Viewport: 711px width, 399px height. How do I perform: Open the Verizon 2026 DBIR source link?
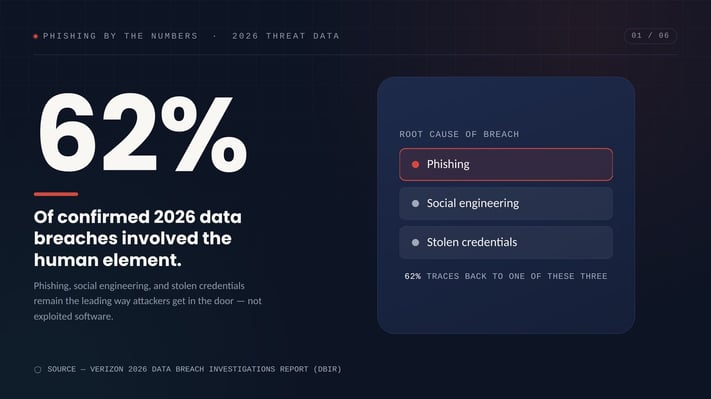(x=194, y=370)
